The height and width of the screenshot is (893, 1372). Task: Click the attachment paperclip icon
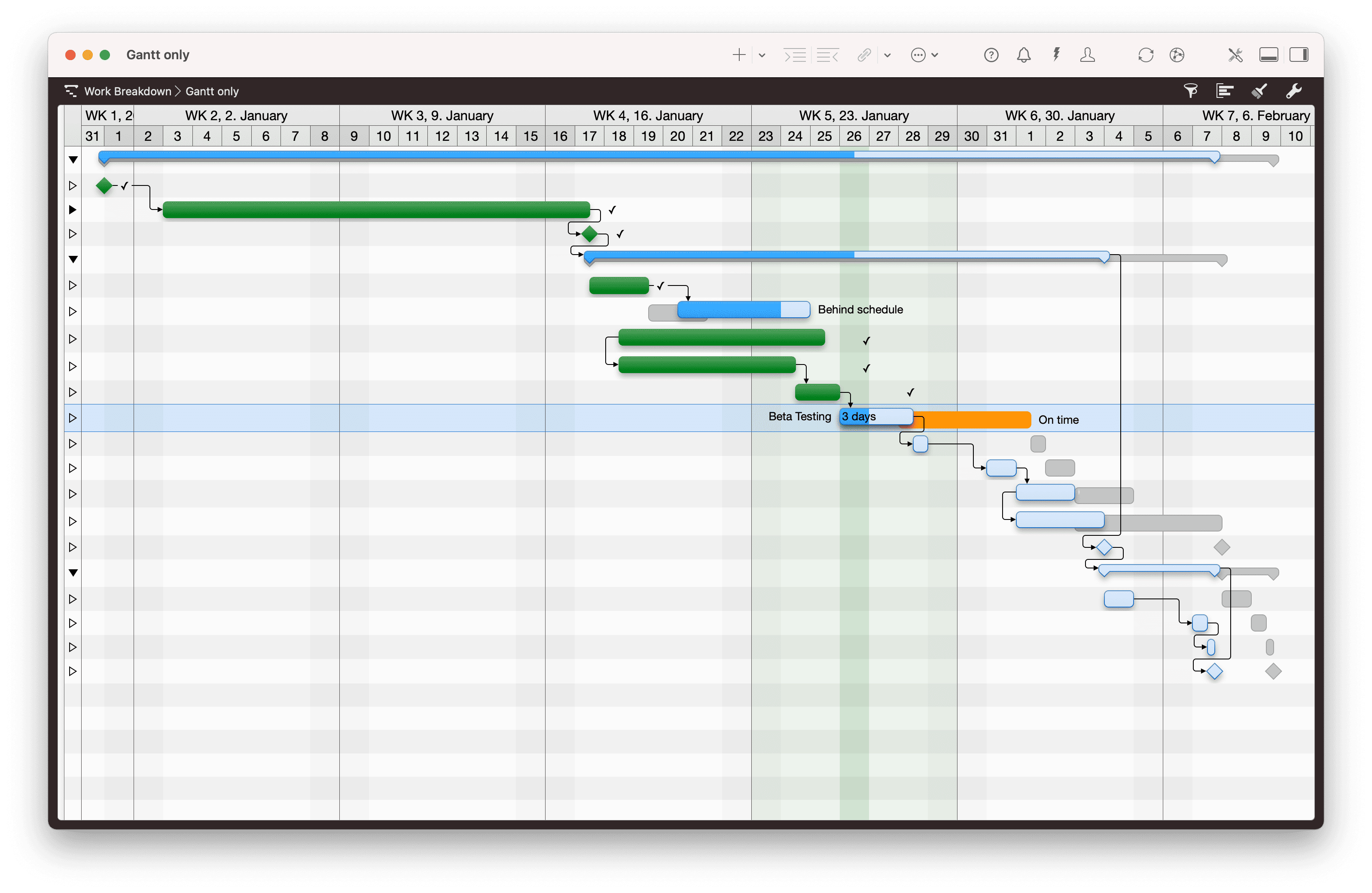pyautogui.click(x=863, y=55)
